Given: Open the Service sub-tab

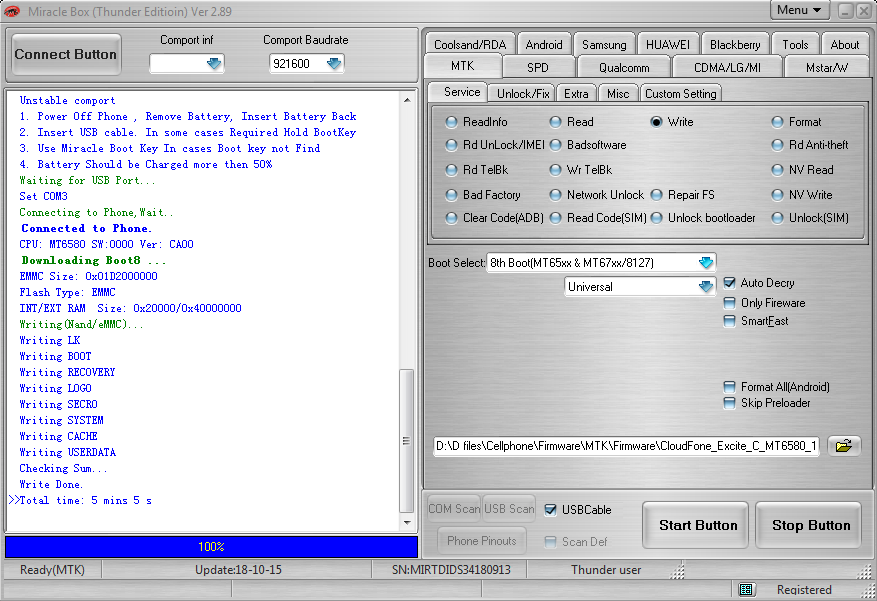Looking at the screenshot, I should 461,92.
